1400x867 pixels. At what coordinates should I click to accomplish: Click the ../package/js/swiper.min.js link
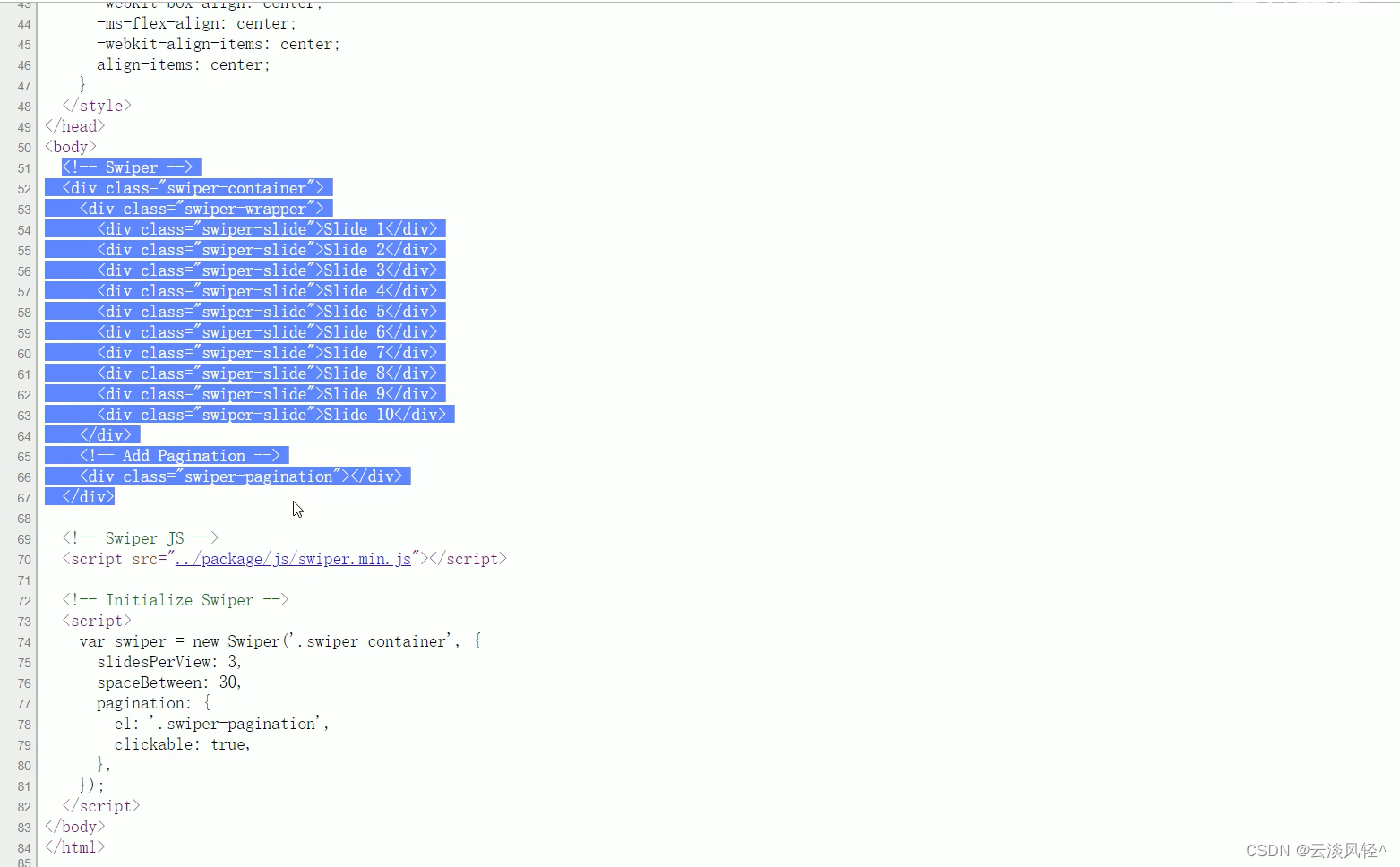293,559
